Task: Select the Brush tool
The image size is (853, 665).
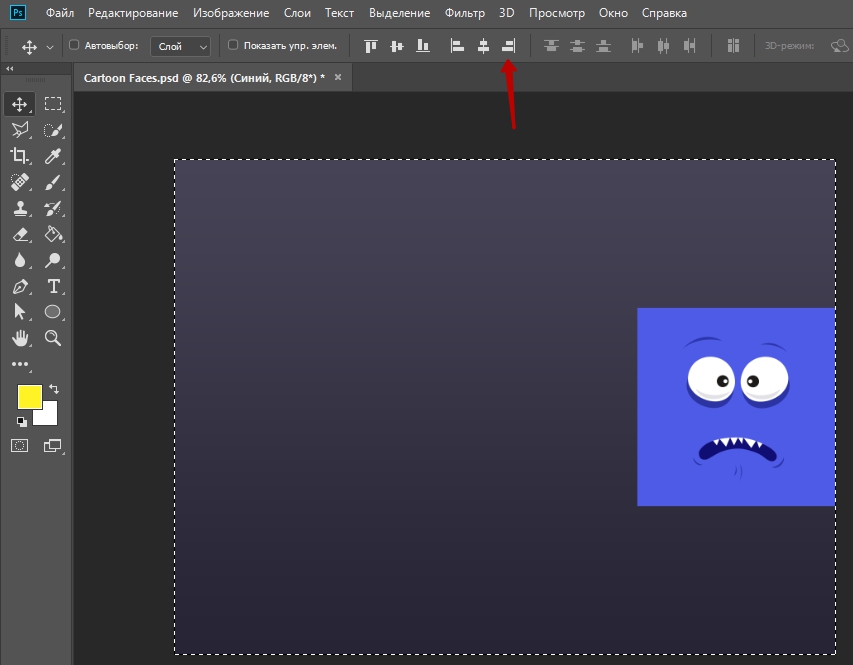Action: point(54,182)
